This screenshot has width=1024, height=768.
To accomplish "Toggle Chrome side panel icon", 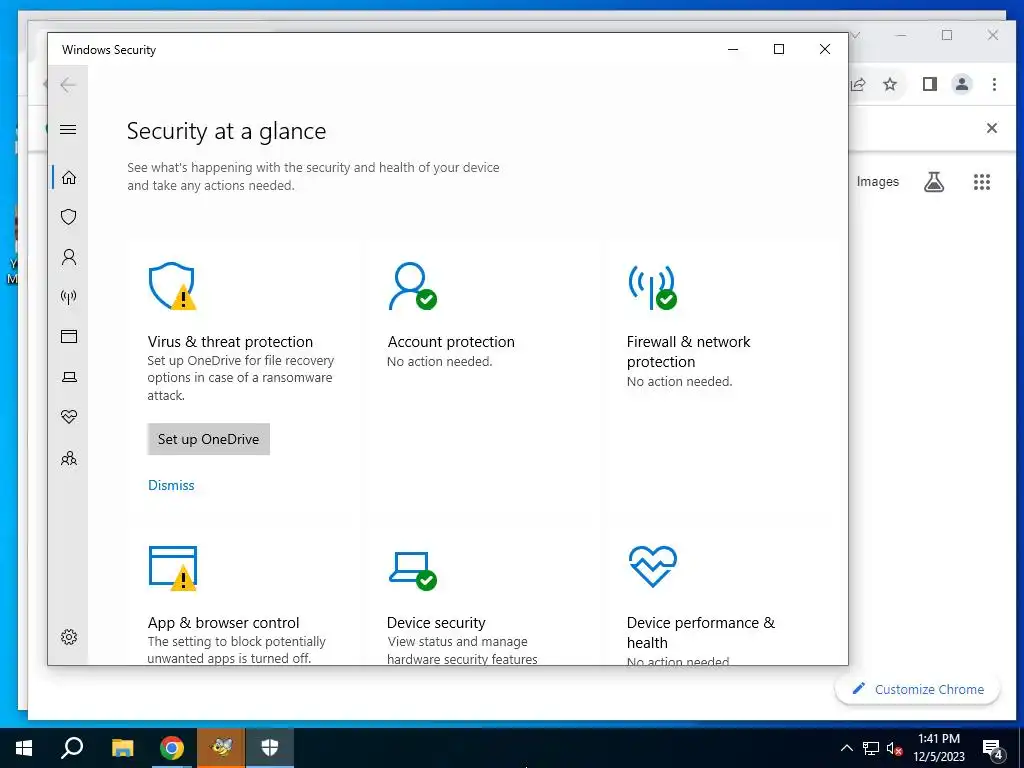I will pos(930,84).
